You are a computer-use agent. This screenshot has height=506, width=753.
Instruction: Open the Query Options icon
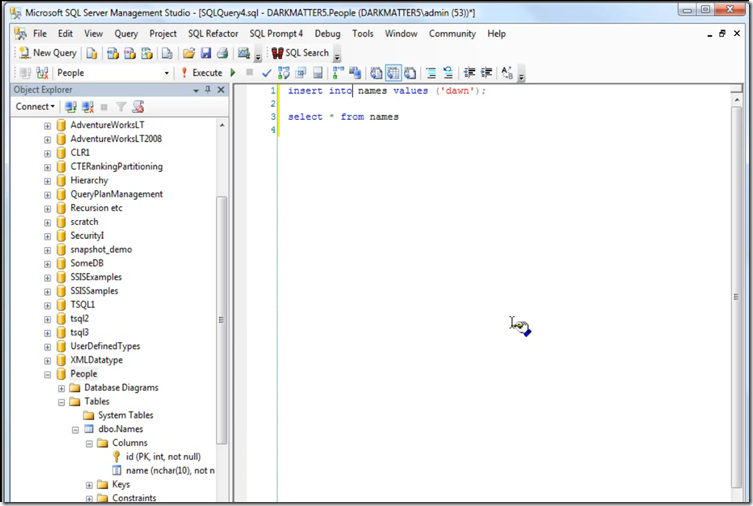(x=301, y=73)
